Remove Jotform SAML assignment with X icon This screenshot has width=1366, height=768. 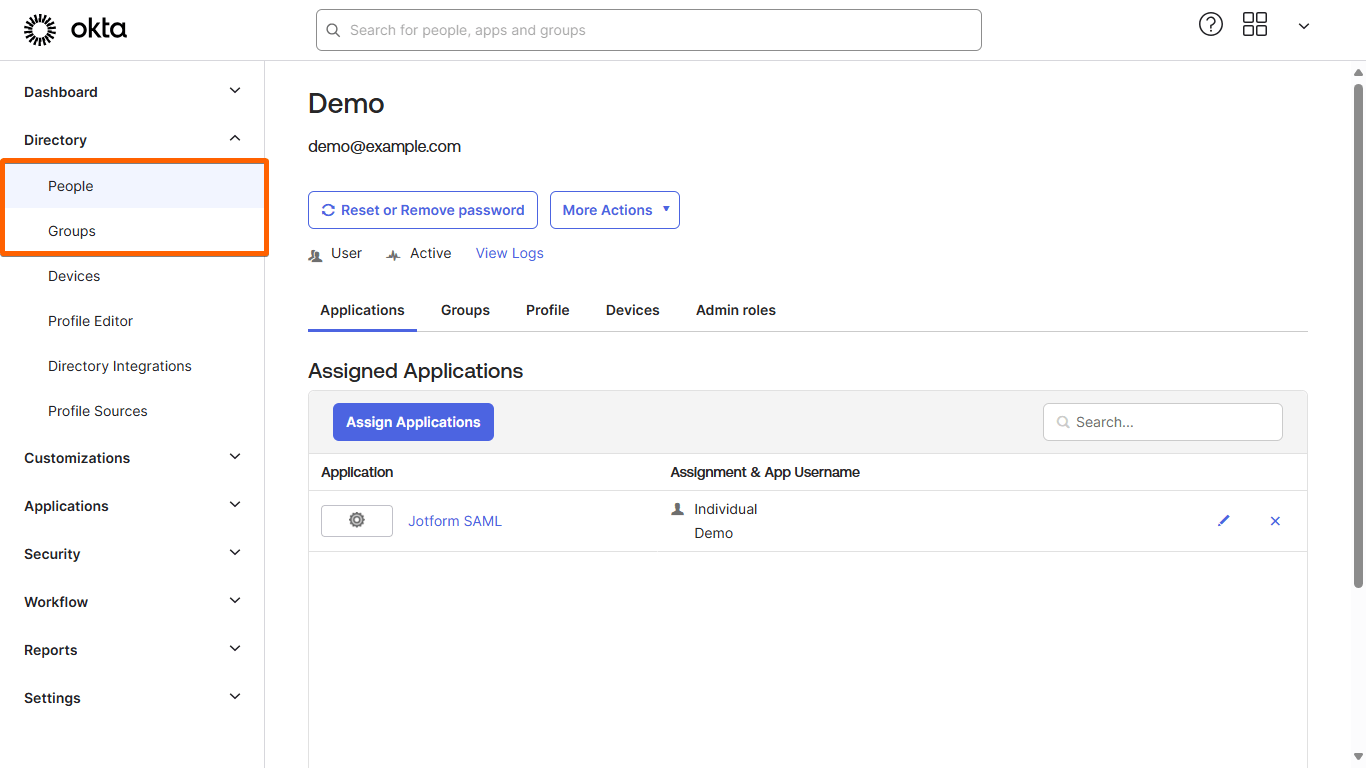tap(1275, 521)
